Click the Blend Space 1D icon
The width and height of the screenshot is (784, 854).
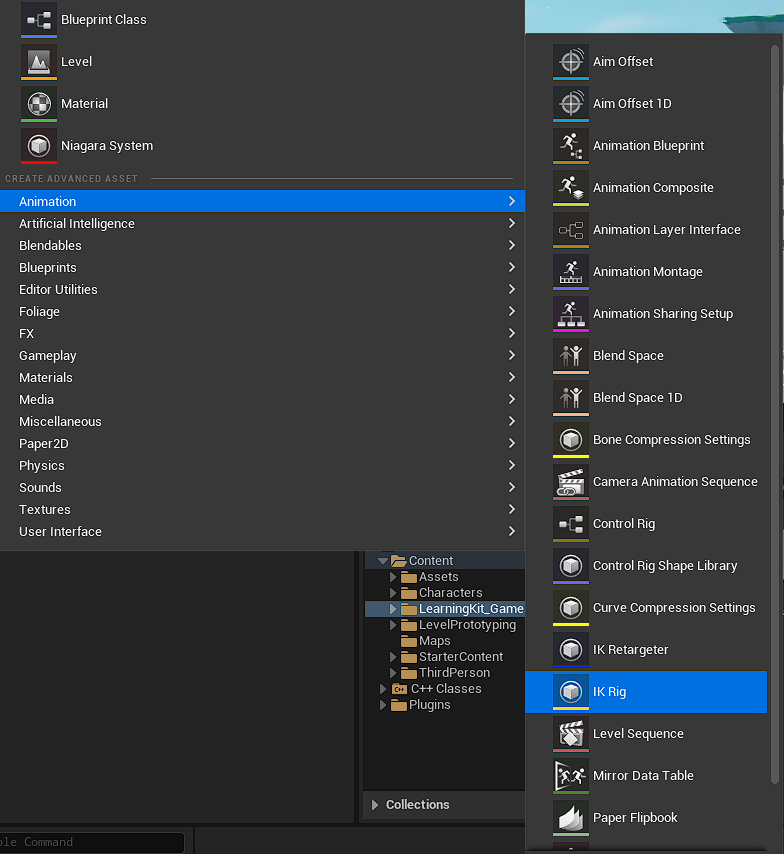coord(570,397)
